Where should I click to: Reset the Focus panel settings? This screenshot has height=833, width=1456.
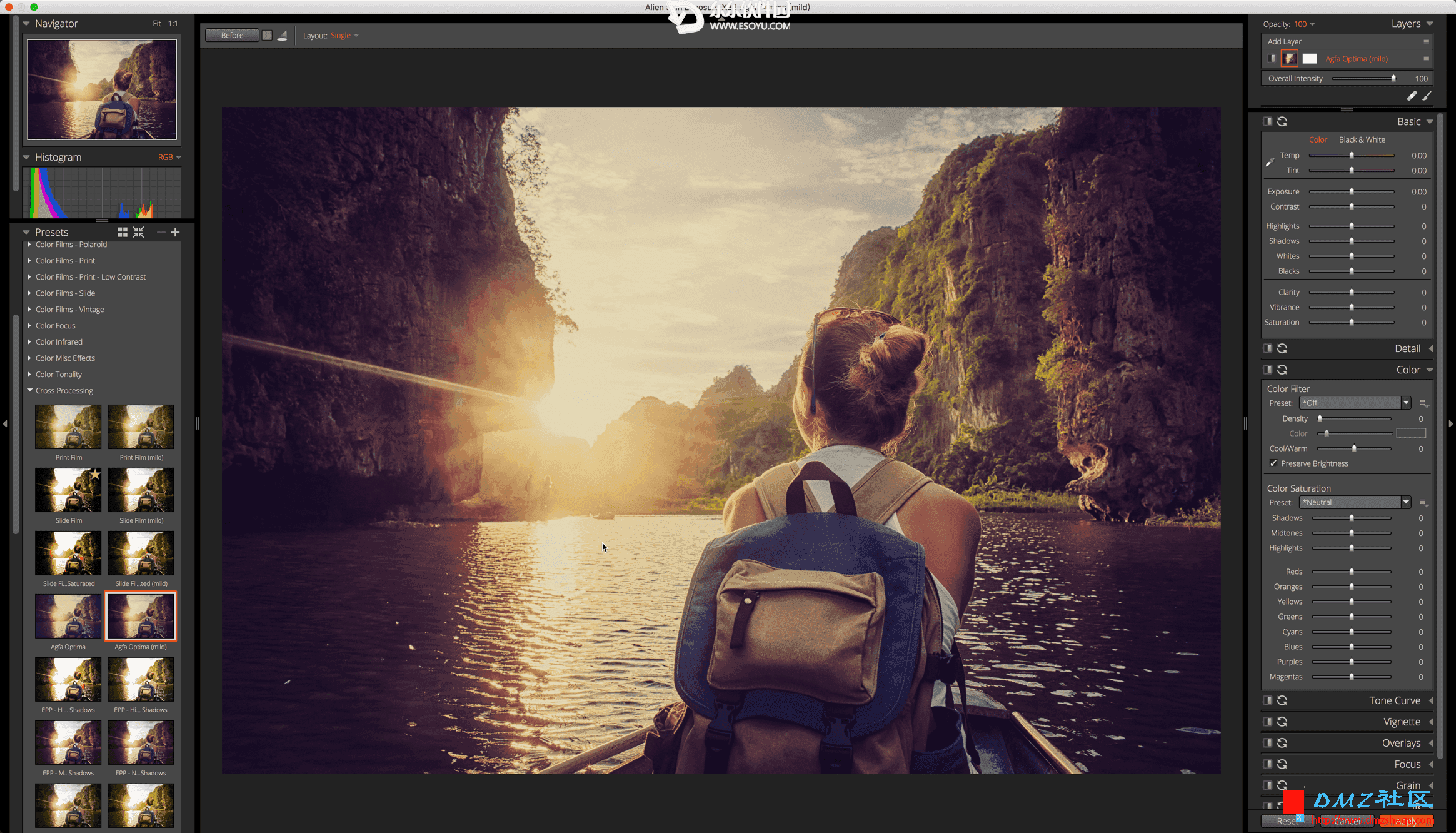[x=1282, y=764]
